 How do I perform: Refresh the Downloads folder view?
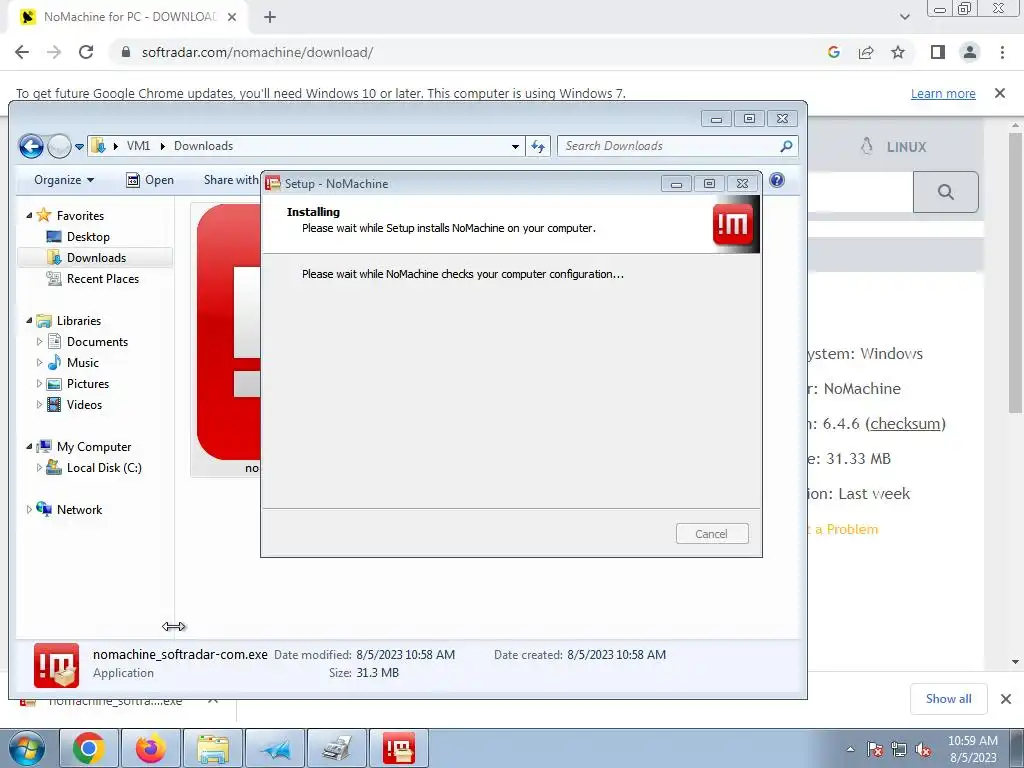pyautogui.click(x=538, y=146)
